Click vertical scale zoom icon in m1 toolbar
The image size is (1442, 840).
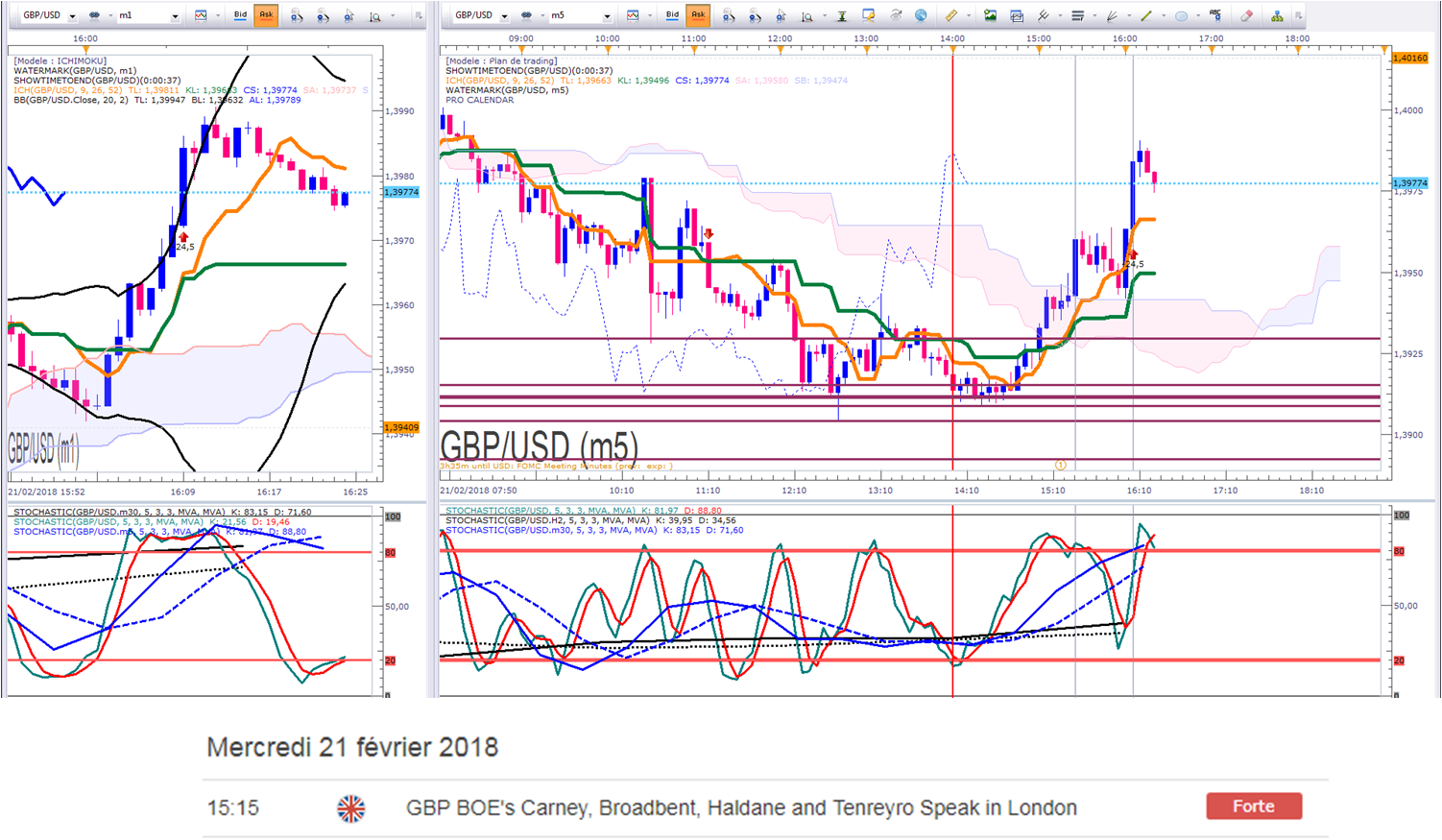(375, 15)
